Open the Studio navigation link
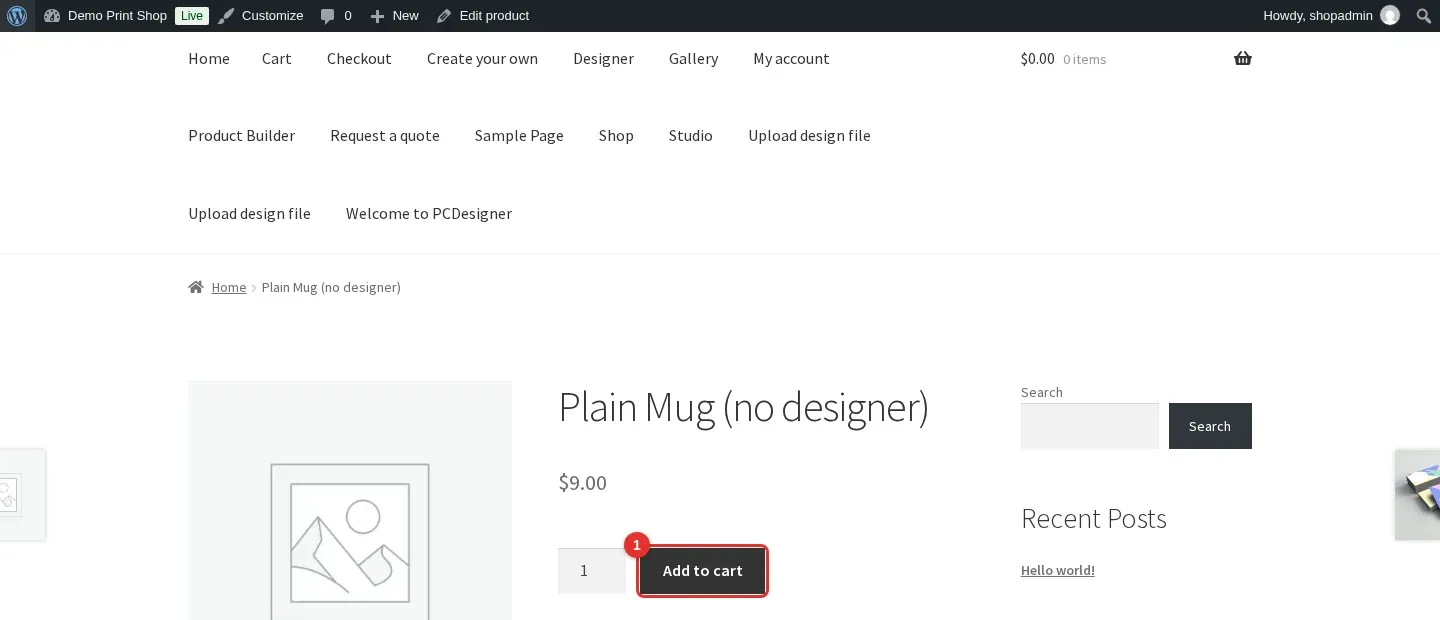Image resolution: width=1440 pixels, height=620 pixels. pyautogui.click(x=691, y=135)
